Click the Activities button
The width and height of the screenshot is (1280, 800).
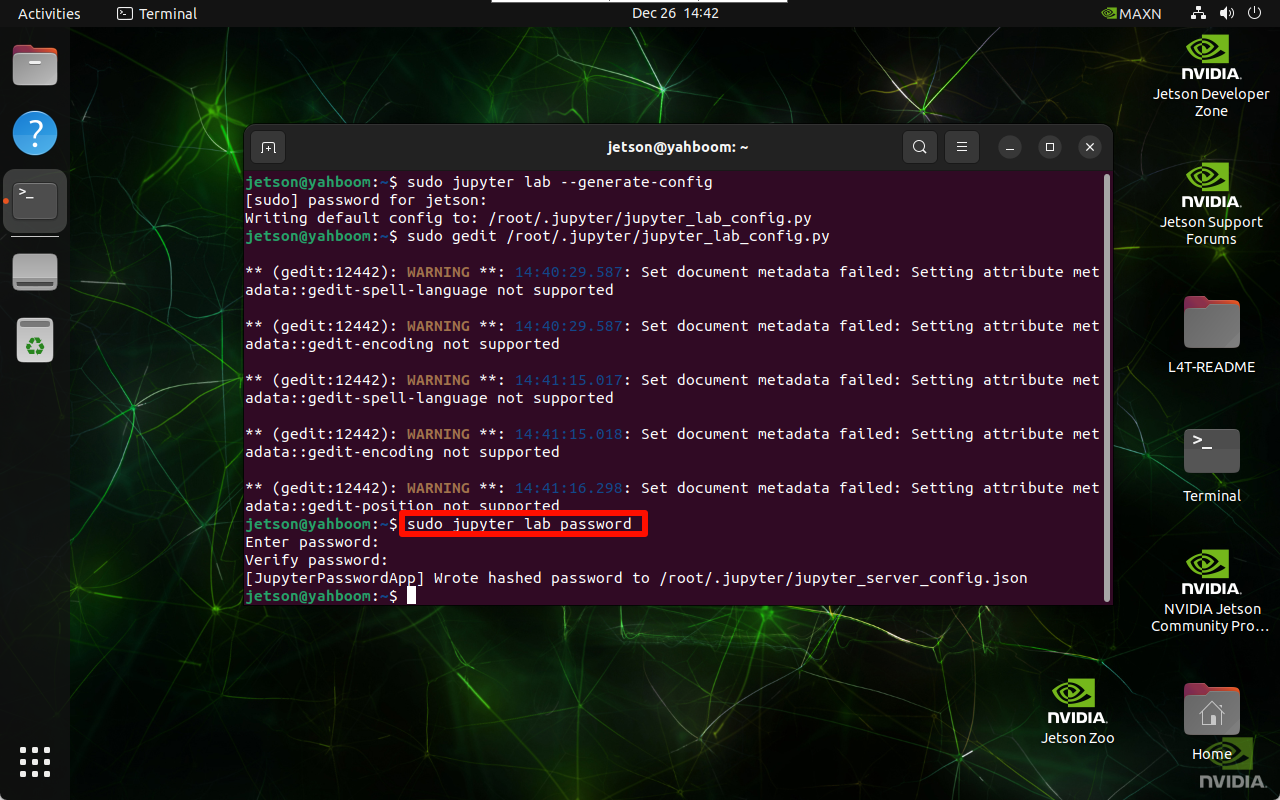click(x=49, y=13)
